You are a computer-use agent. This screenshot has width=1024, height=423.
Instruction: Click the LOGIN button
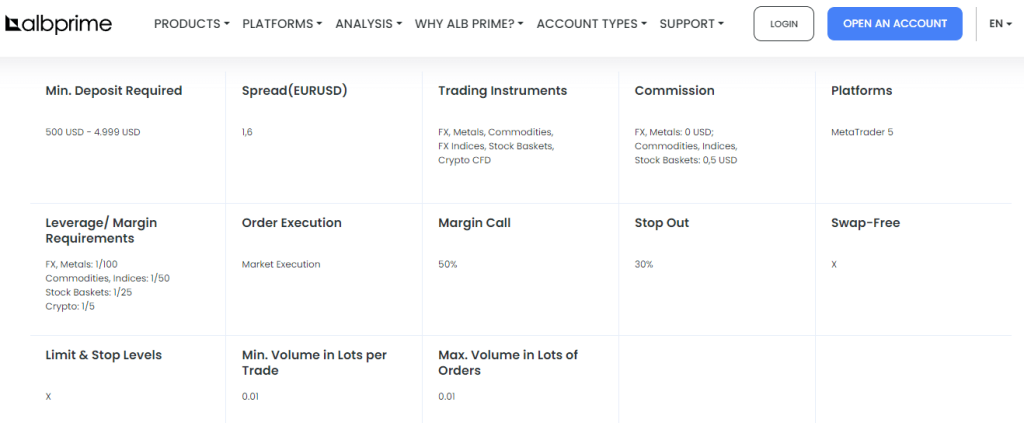pyautogui.click(x=784, y=24)
